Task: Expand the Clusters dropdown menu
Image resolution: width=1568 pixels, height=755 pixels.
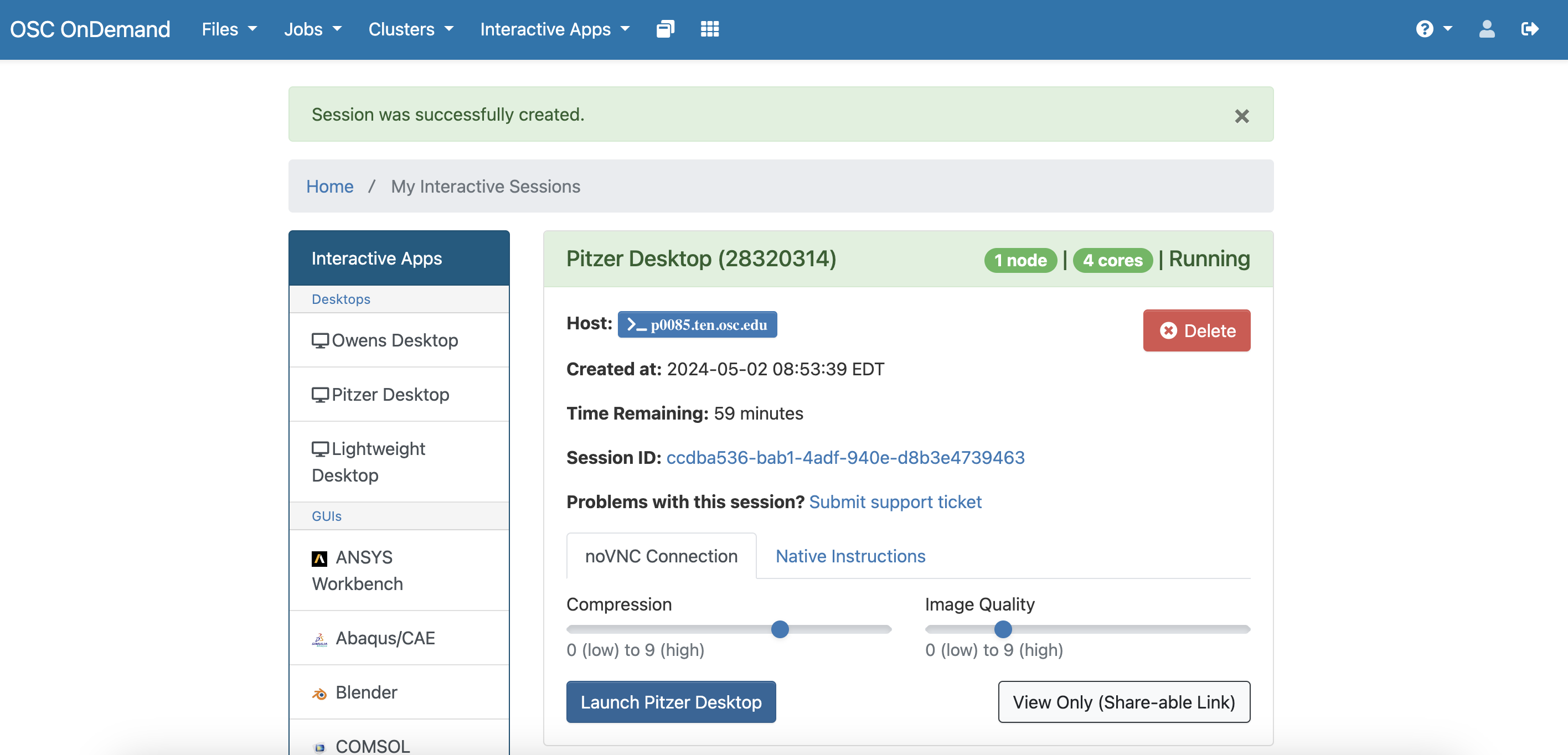Action: tap(411, 29)
